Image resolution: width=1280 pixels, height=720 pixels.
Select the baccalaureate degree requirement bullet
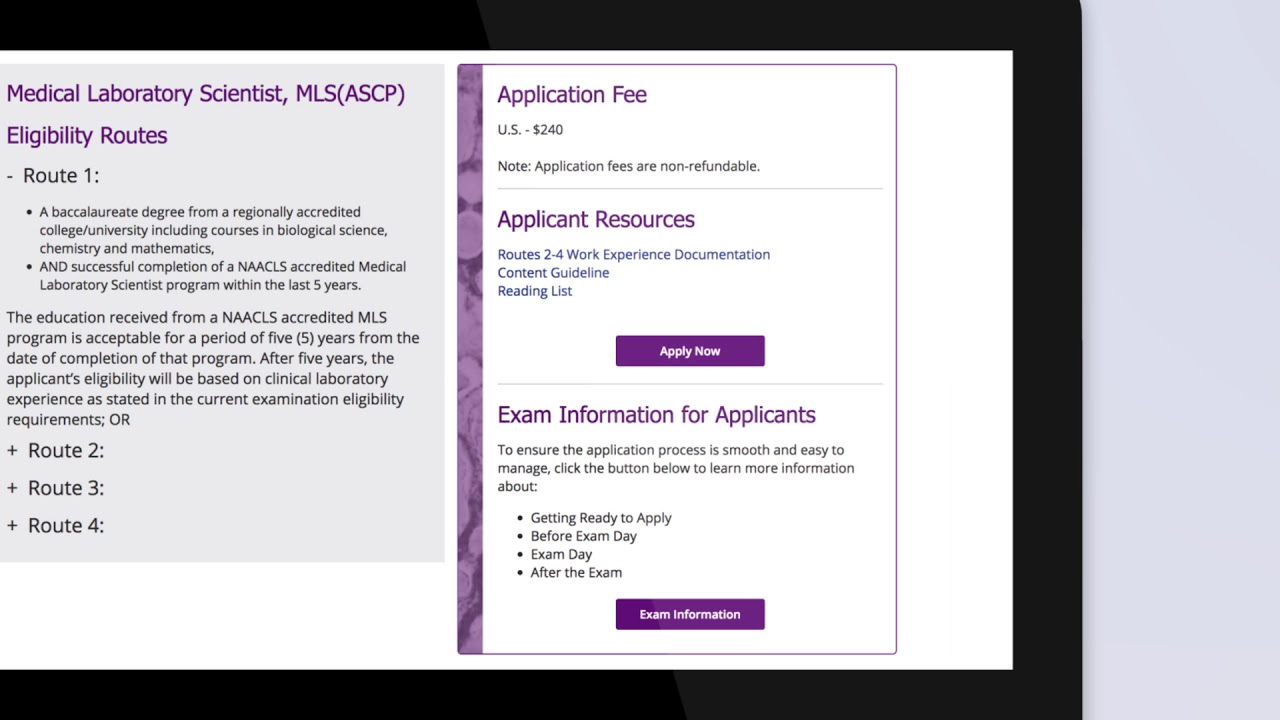click(x=213, y=230)
